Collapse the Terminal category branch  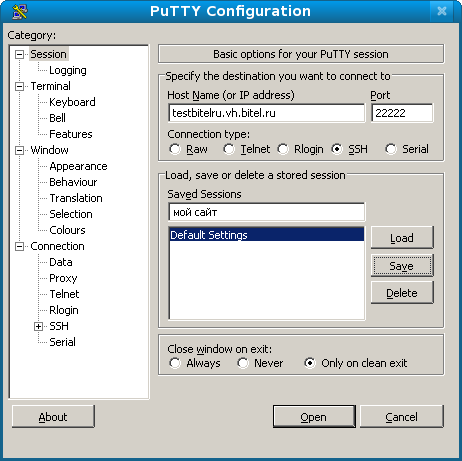click(x=20, y=86)
